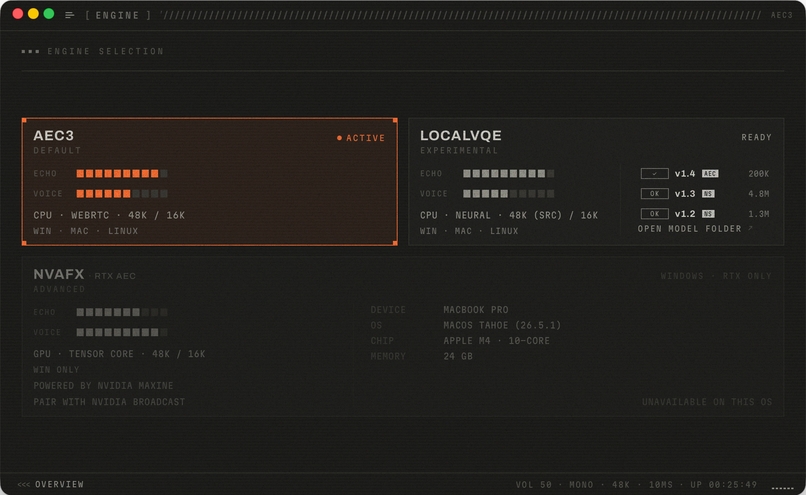Click the 1.3M model size
The image size is (806, 495).
[x=759, y=214]
